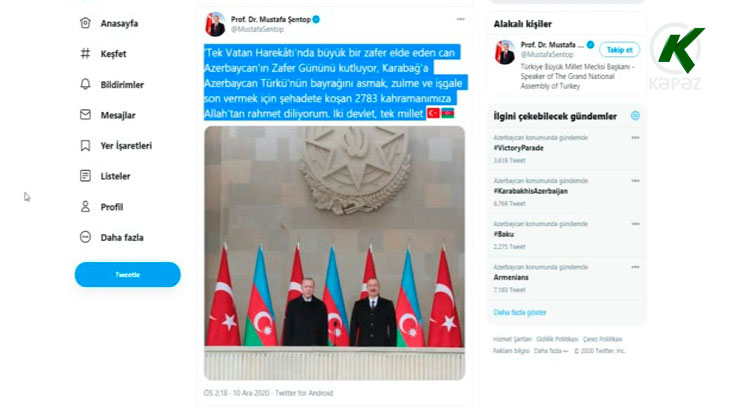Follow Mustafa Şentop with Takip et
This screenshot has width=750, height=410.
click(x=619, y=50)
